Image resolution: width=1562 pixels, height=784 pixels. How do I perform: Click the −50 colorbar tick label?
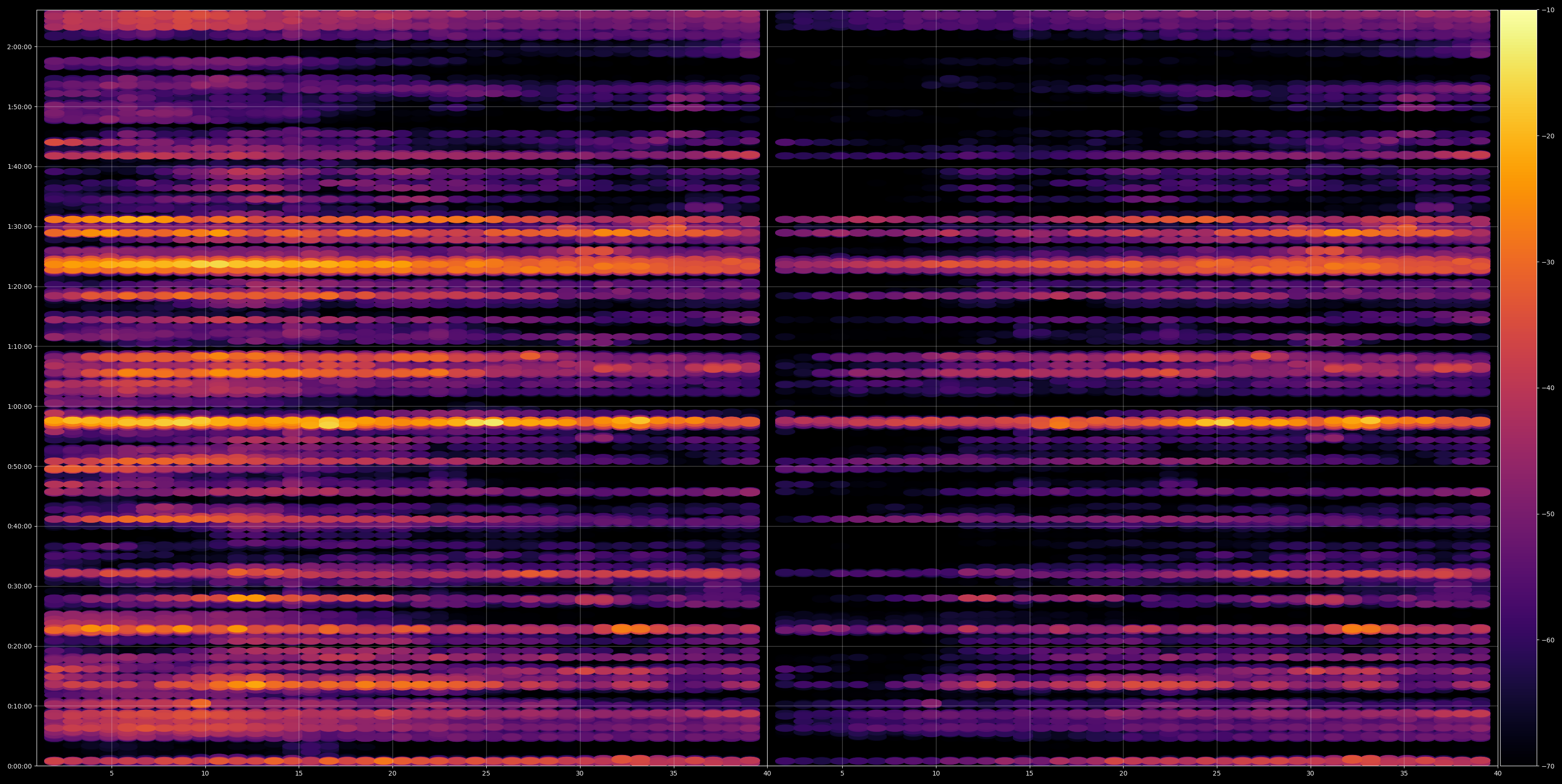(1548, 514)
